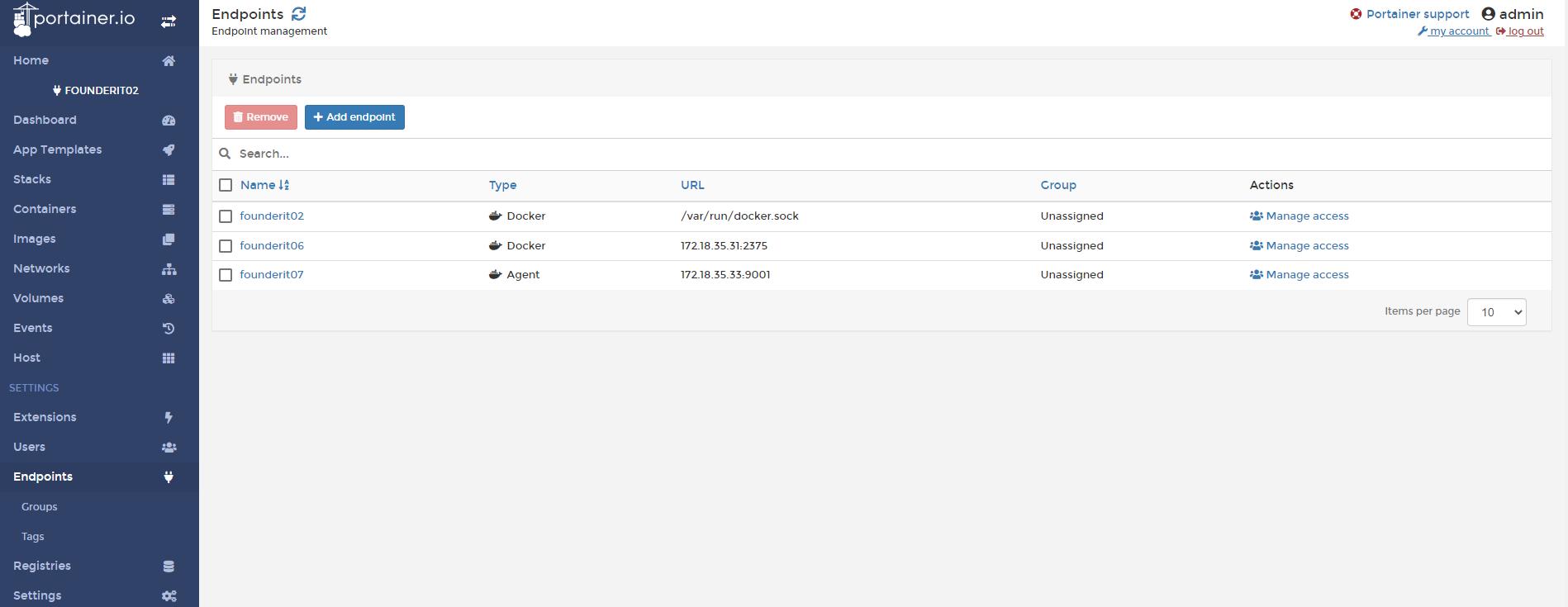Click the FOUNDERIT02 endpoint label in sidebar
This screenshot has height=607, width=1568.
[x=96, y=91]
